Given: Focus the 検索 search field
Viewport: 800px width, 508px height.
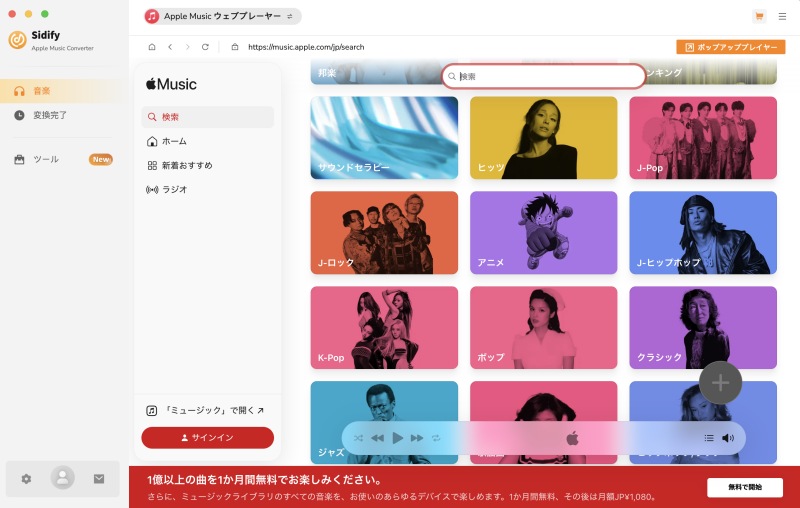Looking at the screenshot, I should click(x=544, y=77).
